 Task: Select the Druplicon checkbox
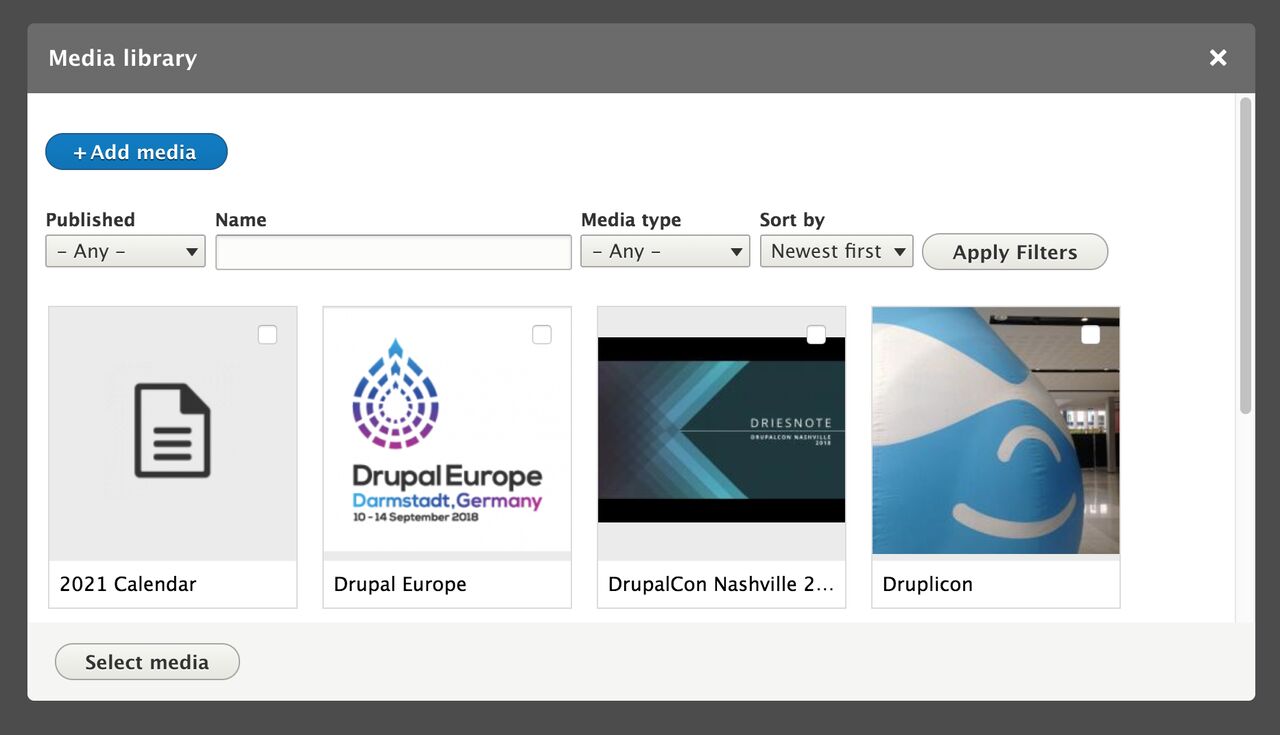(x=1089, y=334)
